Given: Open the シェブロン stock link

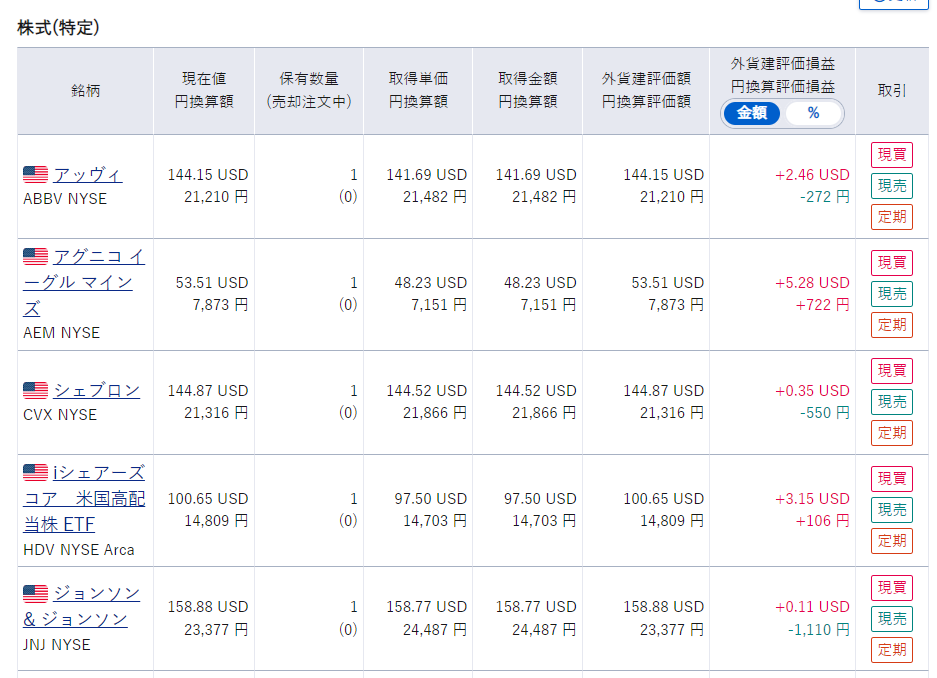Looking at the screenshot, I should pos(96,390).
